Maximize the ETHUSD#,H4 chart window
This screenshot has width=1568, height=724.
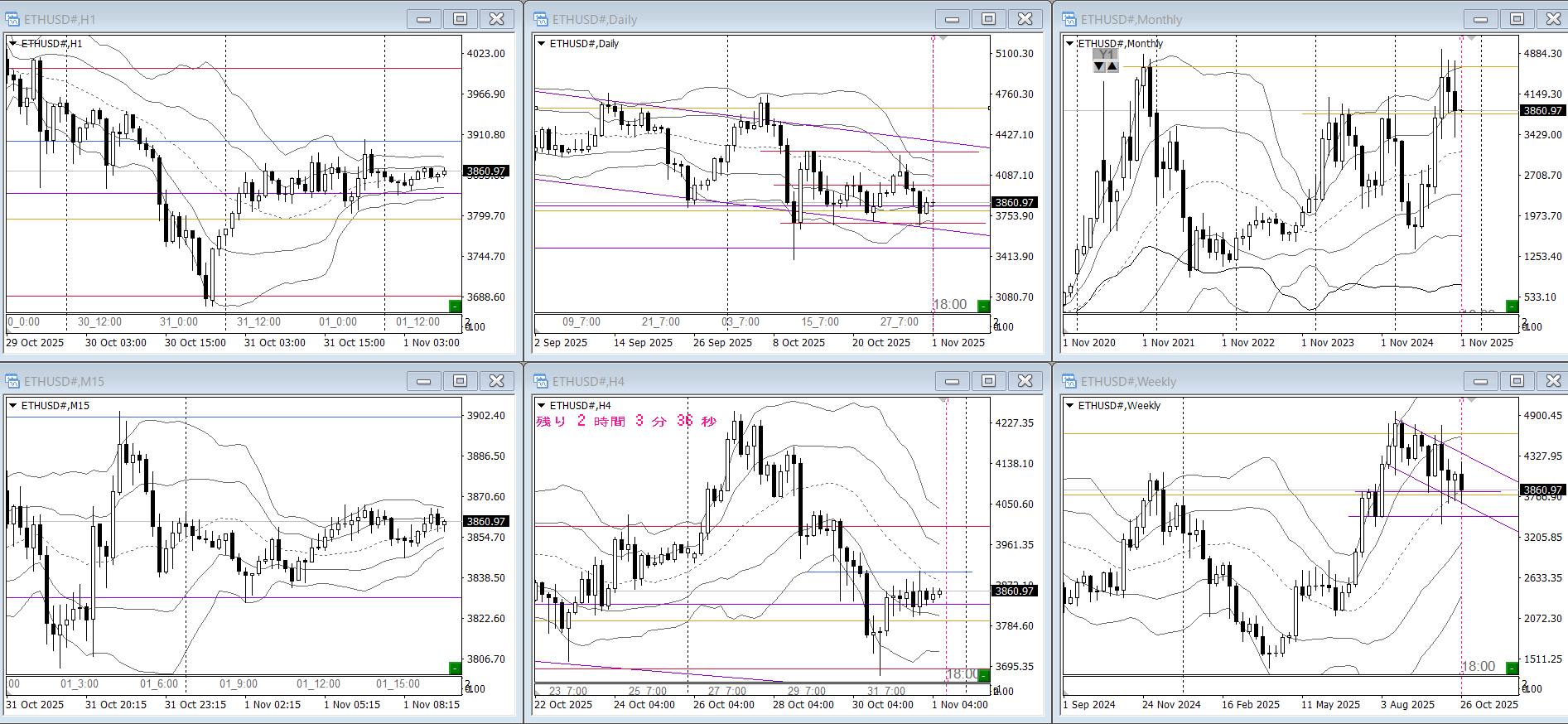[x=988, y=381]
